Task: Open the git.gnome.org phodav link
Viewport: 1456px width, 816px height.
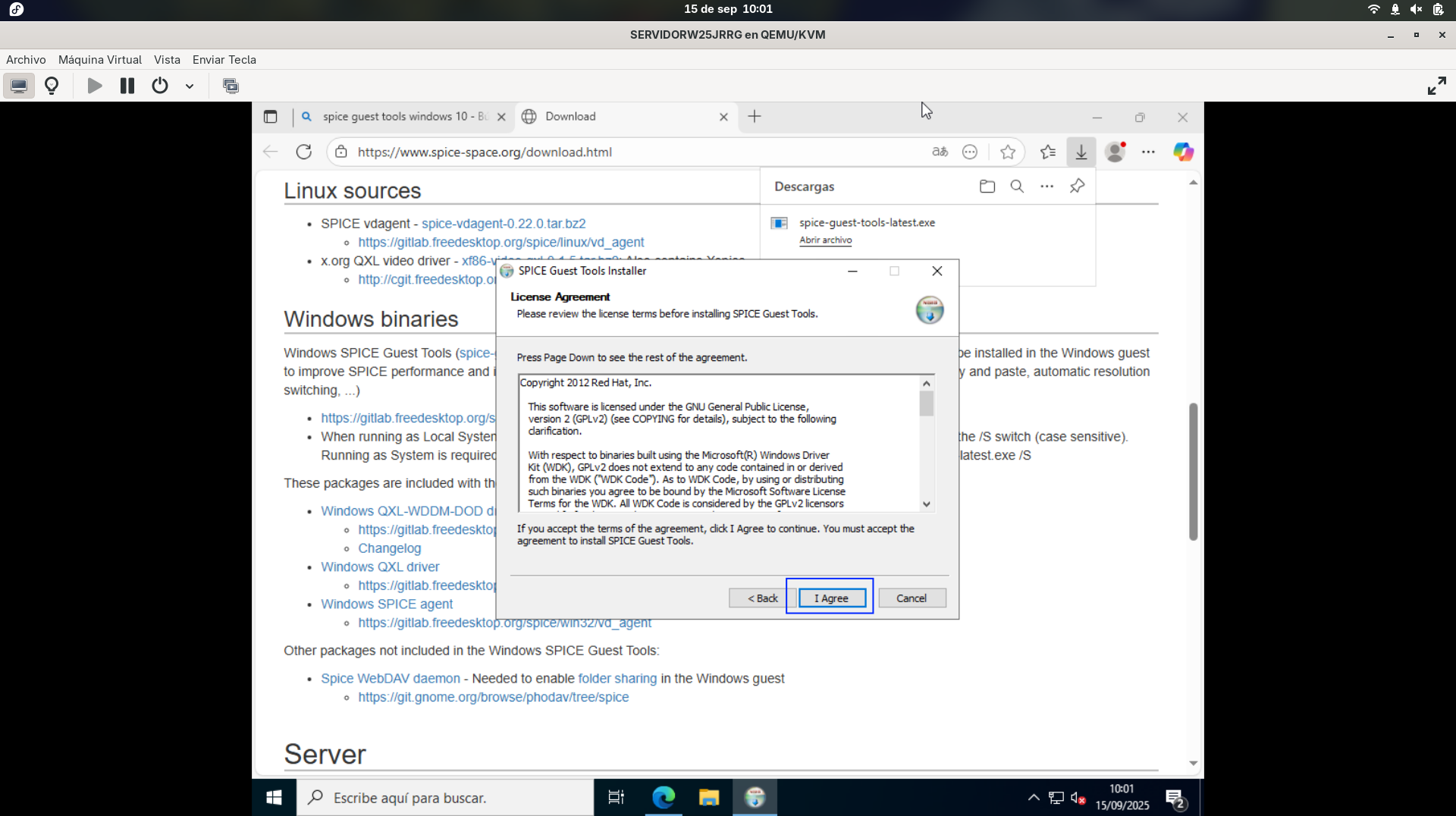Action: click(494, 697)
